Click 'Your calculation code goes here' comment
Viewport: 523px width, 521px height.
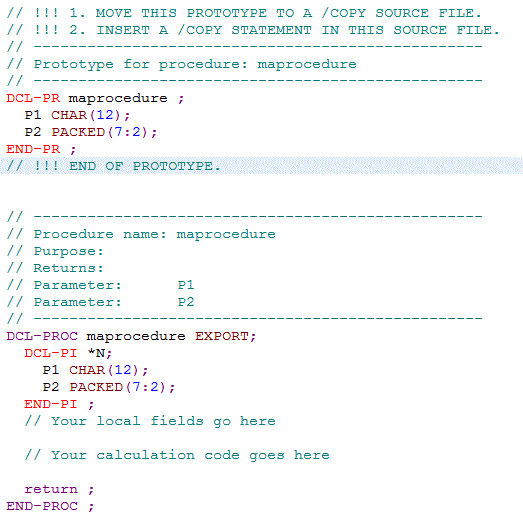pos(177,455)
